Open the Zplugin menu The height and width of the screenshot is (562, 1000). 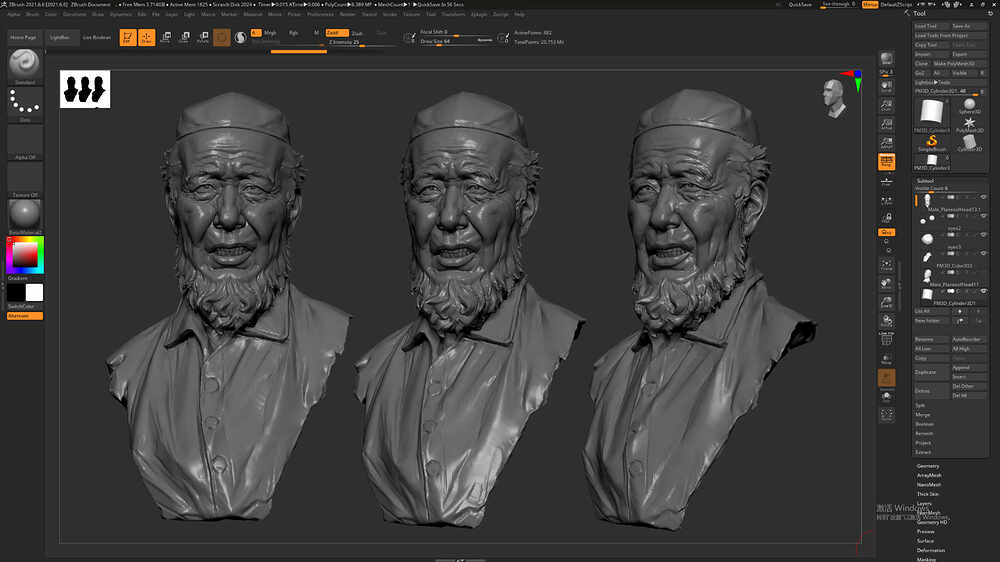pyautogui.click(x=478, y=14)
